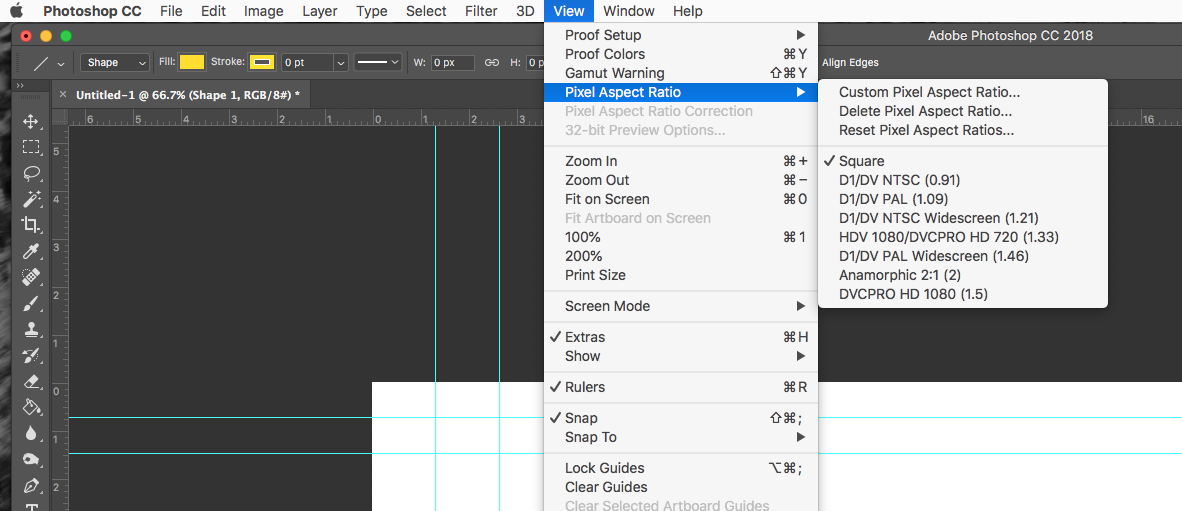Open the stroke width dropdown arrow

click(x=341, y=63)
